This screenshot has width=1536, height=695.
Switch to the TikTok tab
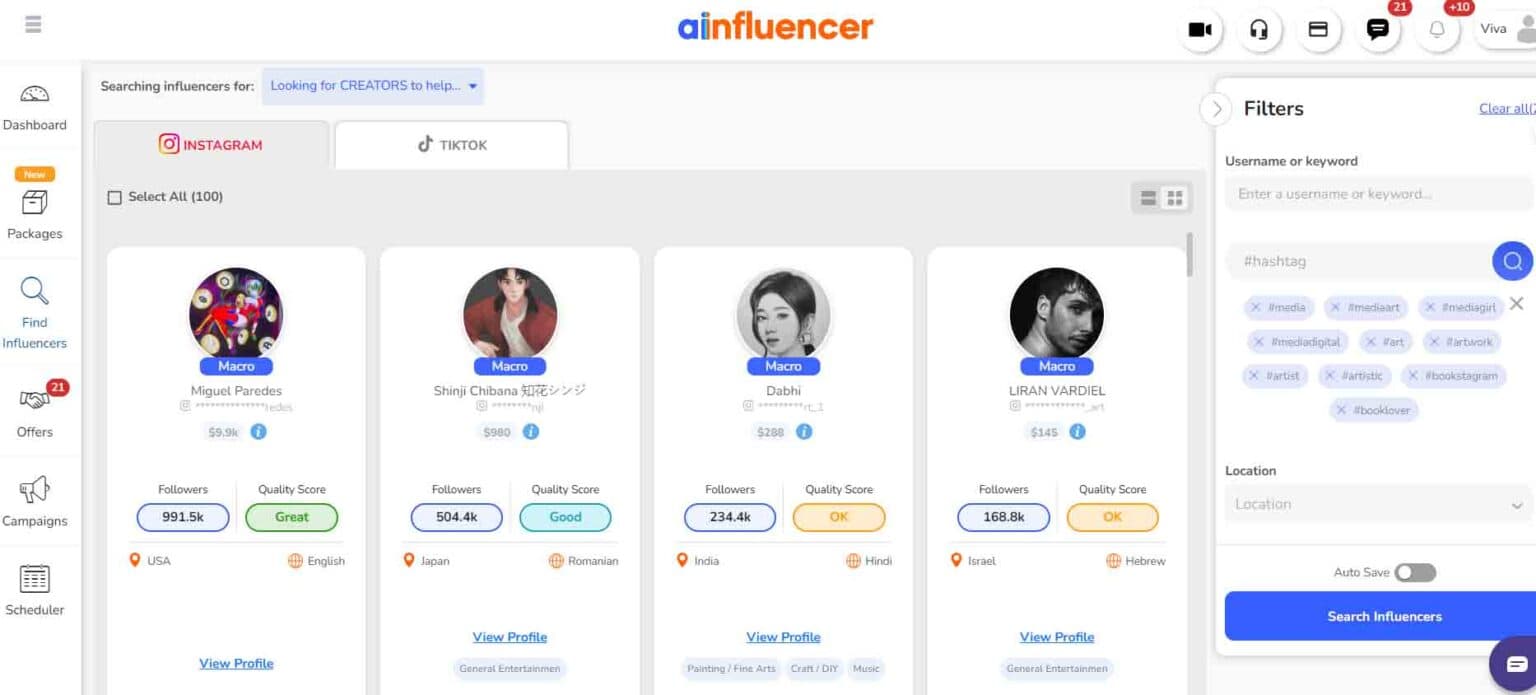point(451,144)
